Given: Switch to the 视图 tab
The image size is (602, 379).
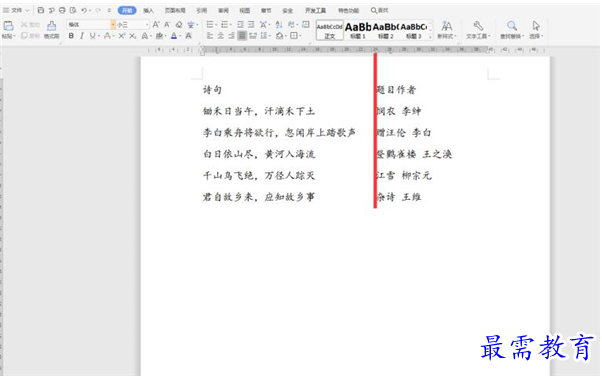Looking at the screenshot, I should point(245,10).
